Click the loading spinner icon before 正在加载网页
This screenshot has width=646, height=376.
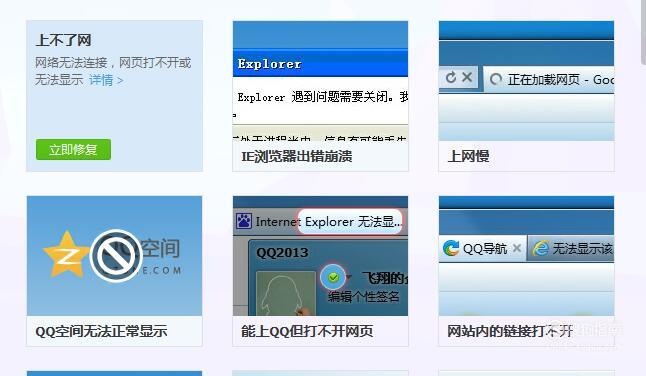pos(496,79)
